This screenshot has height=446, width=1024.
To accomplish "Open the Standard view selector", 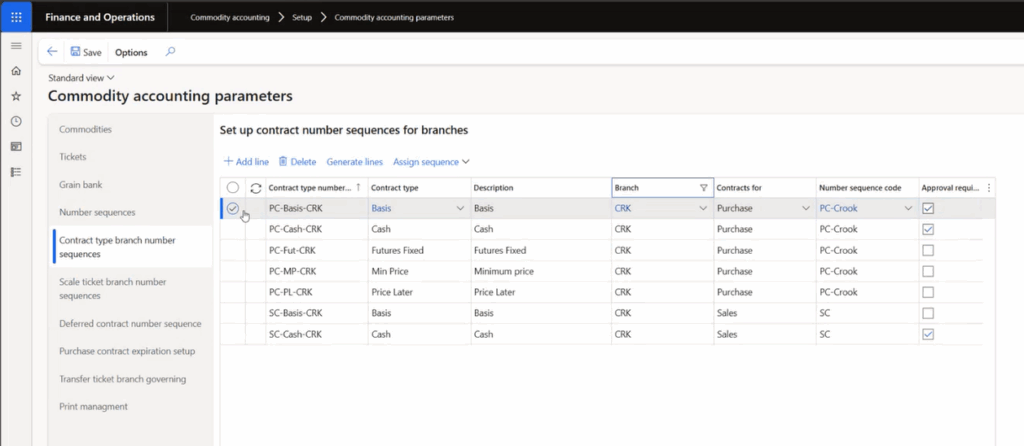I will pyautogui.click(x=81, y=77).
